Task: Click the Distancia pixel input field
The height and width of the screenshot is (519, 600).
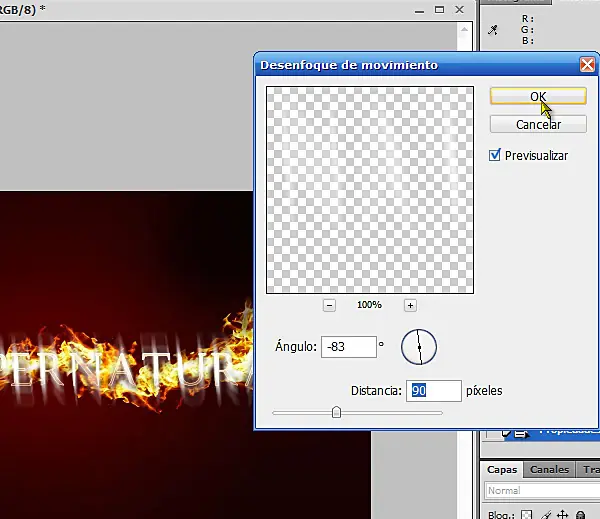Action: [x=434, y=391]
